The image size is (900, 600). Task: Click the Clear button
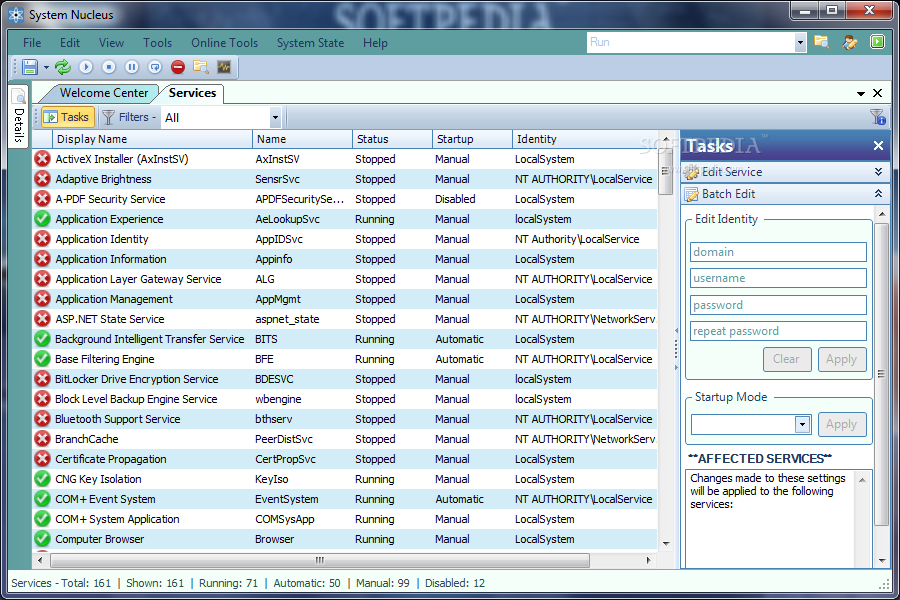tap(787, 359)
